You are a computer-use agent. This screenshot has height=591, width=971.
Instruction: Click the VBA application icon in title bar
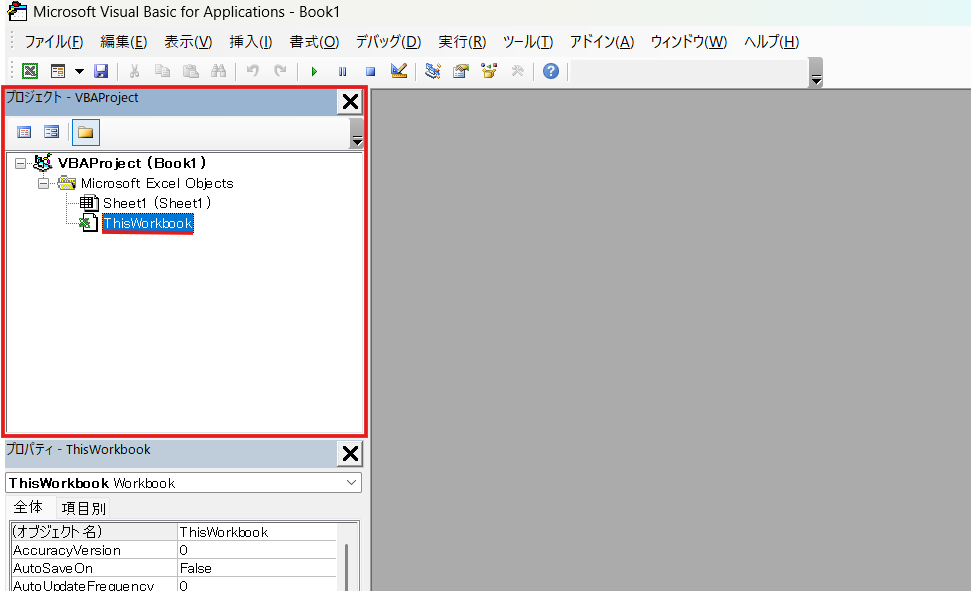coord(17,11)
